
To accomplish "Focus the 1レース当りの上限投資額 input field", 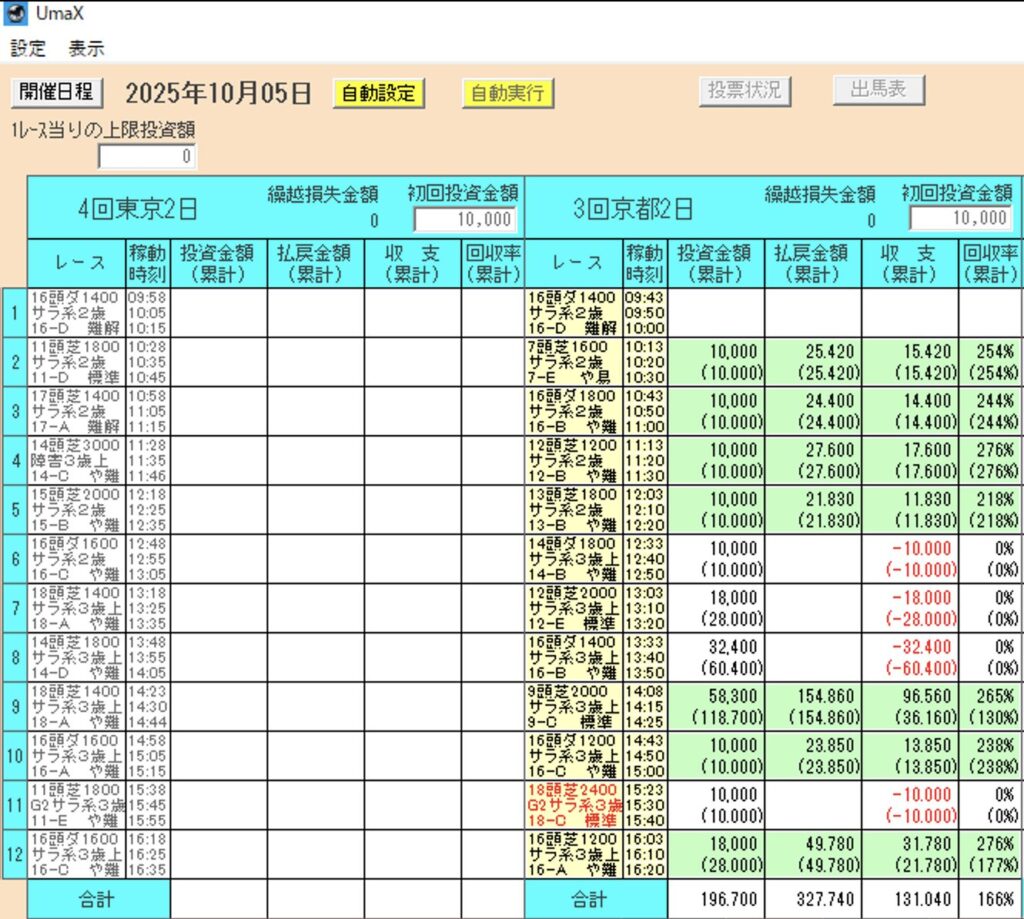I will pos(148,157).
